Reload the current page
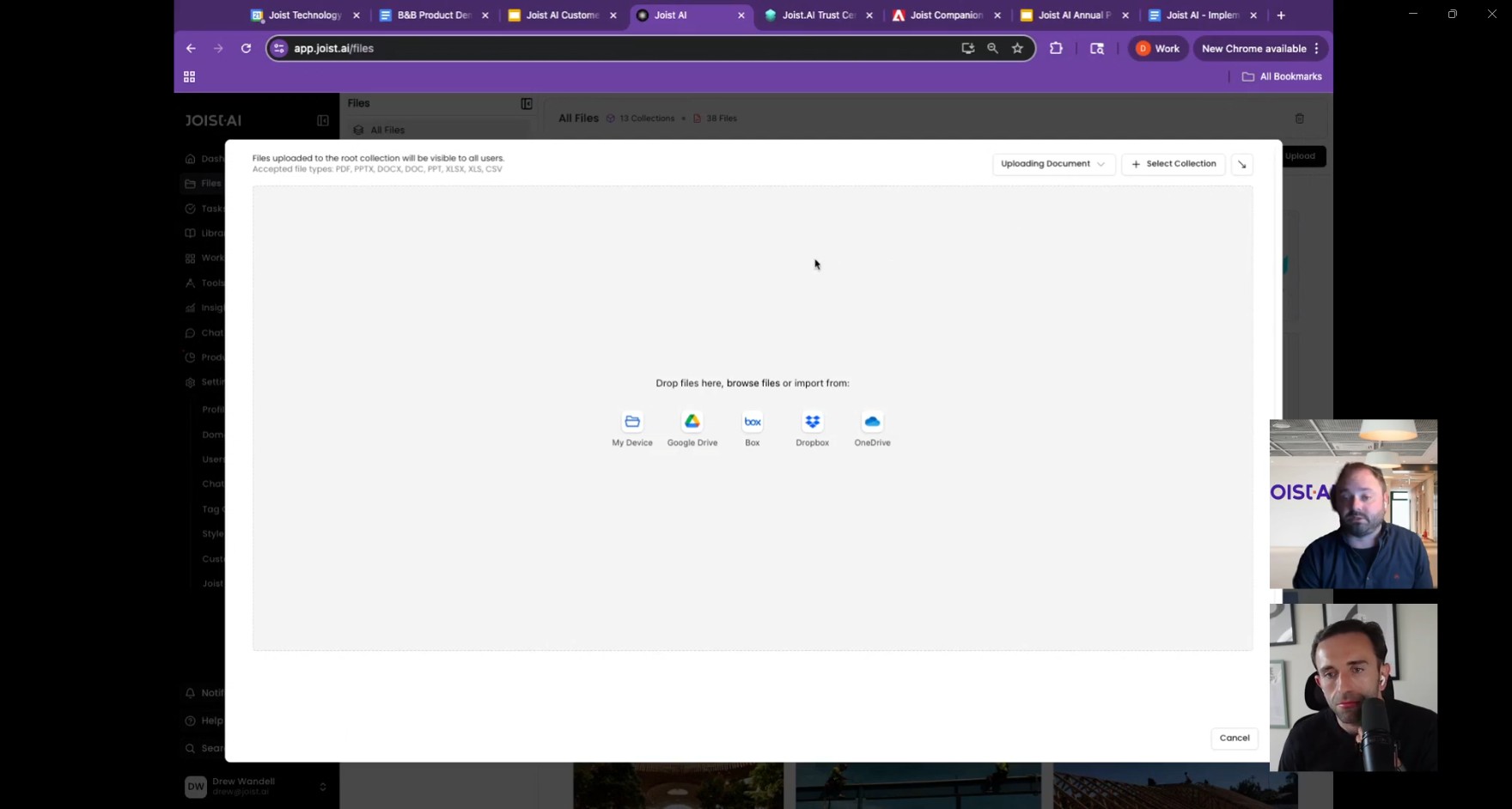Image resolution: width=1512 pixels, height=809 pixels. [246, 48]
